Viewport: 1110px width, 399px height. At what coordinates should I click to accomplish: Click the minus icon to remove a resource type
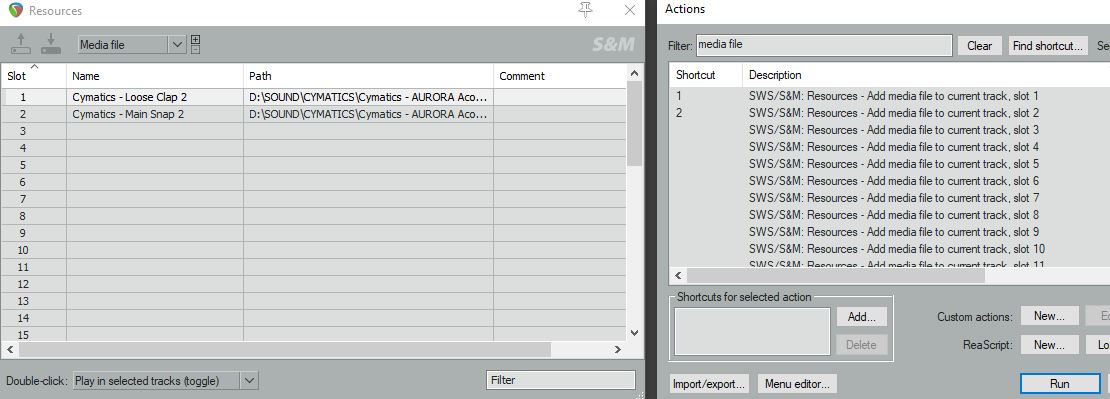point(195,50)
